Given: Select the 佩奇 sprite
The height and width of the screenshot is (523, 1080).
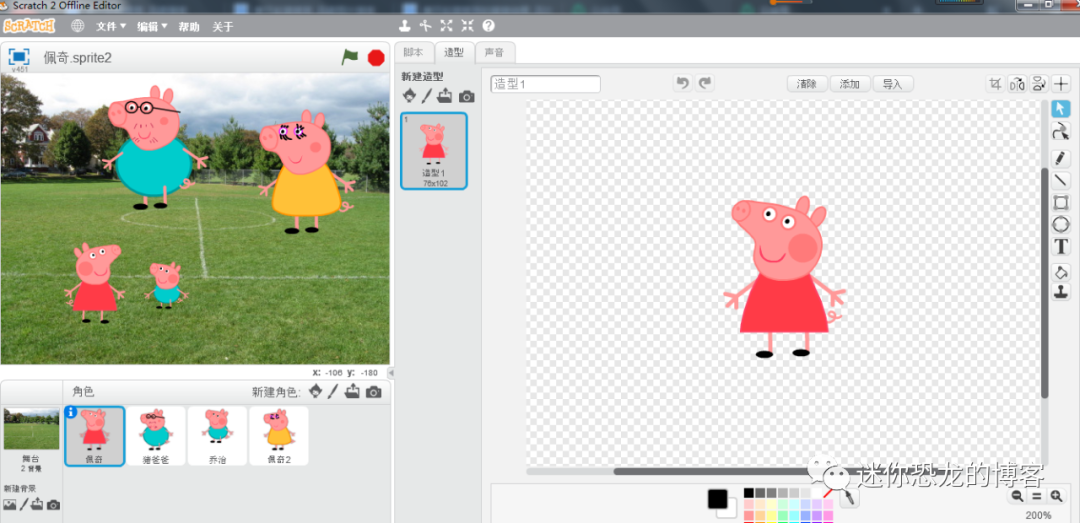Looking at the screenshot, I should (95, 435).
